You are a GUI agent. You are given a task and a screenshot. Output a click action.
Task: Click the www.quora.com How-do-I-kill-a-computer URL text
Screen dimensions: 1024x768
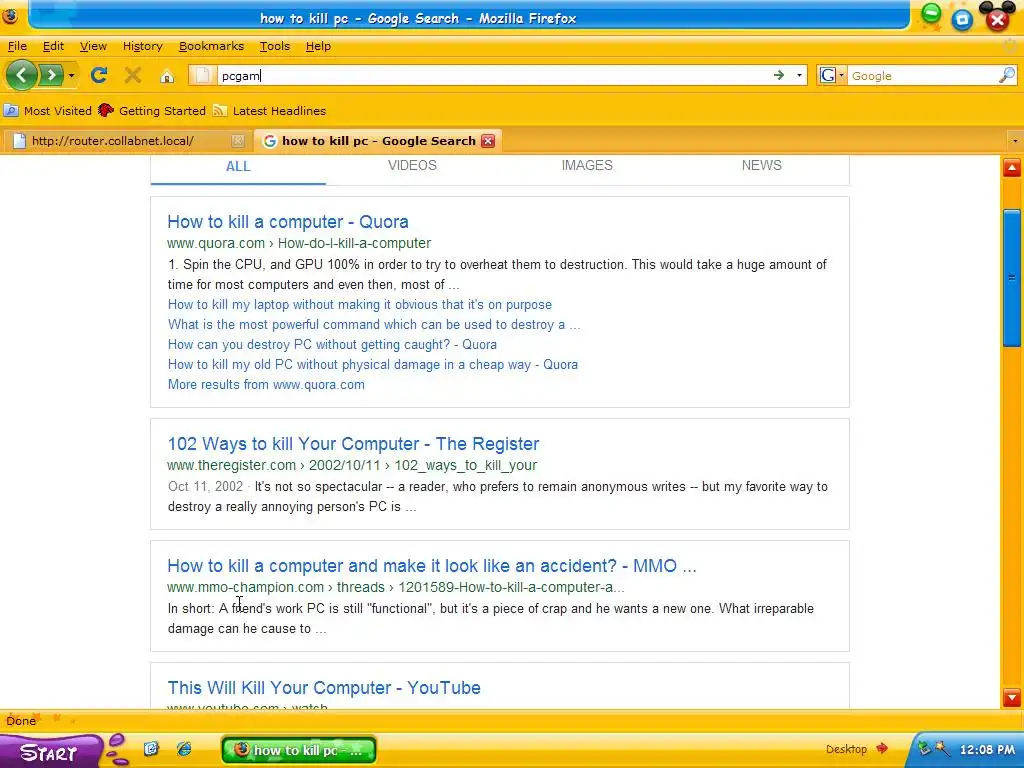pyautogui.click(x=299, y=244)
